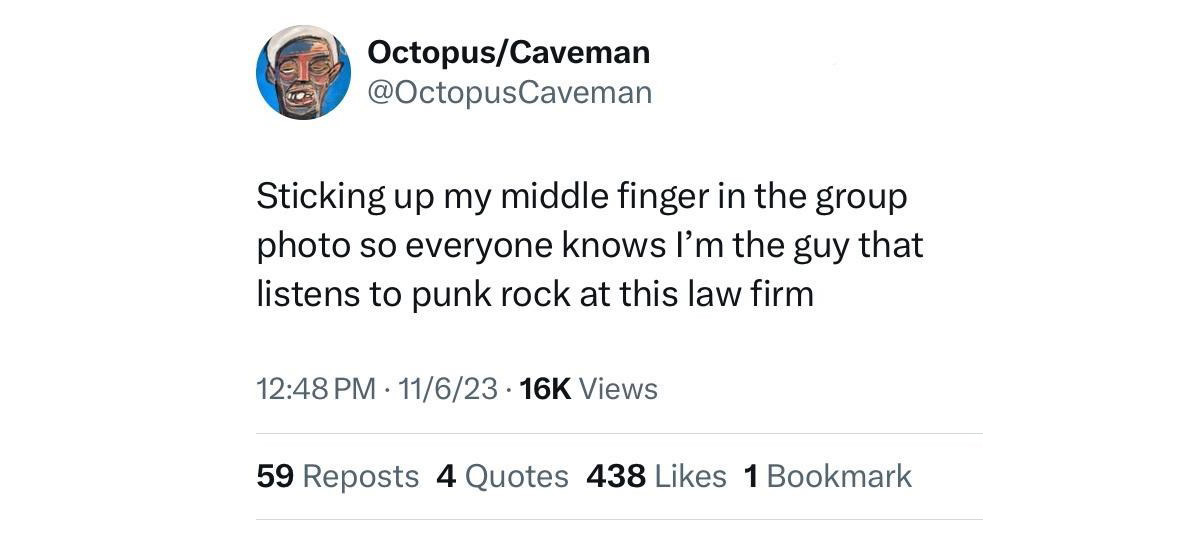Click the Quotes label

516,476
